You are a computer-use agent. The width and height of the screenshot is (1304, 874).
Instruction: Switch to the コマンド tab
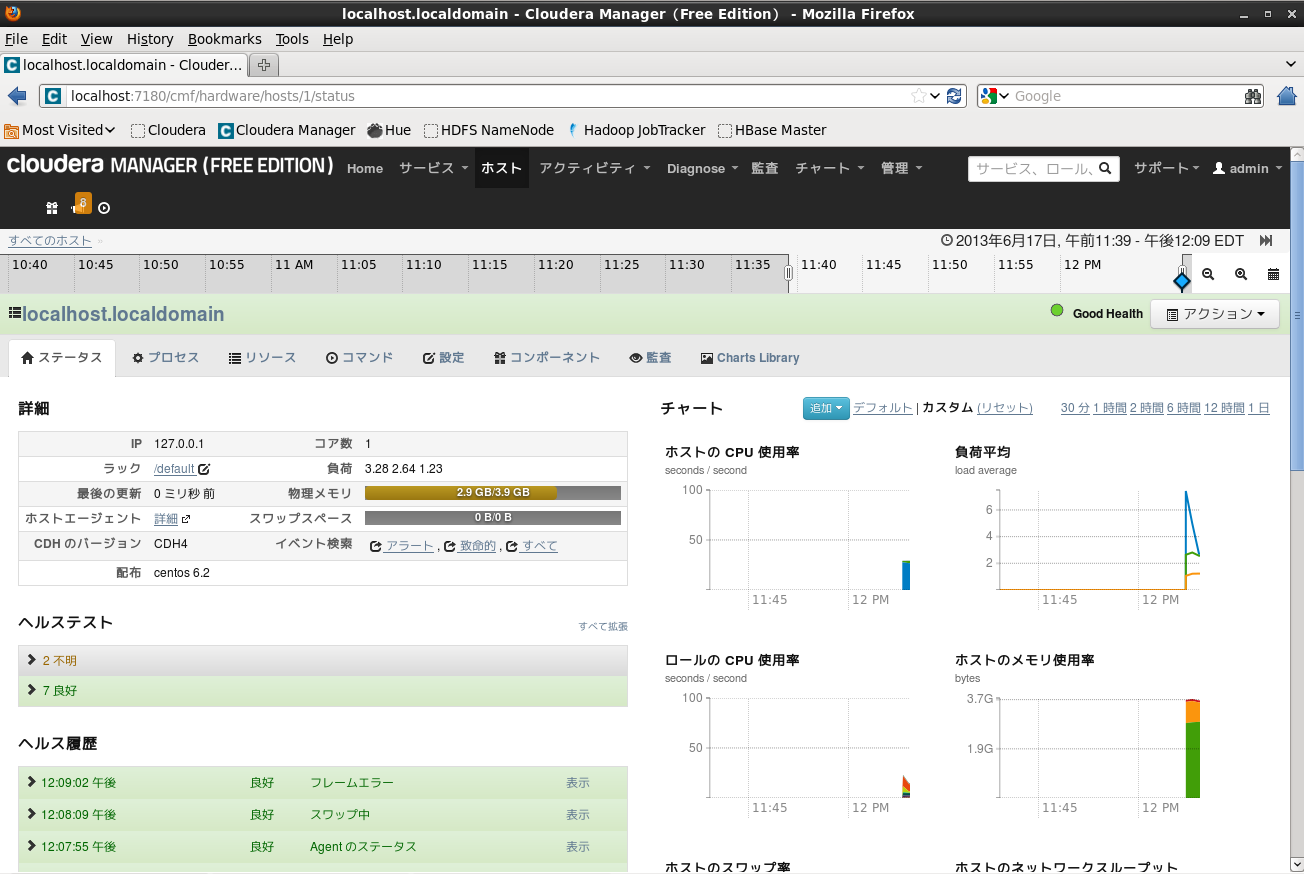pos(360,358)
